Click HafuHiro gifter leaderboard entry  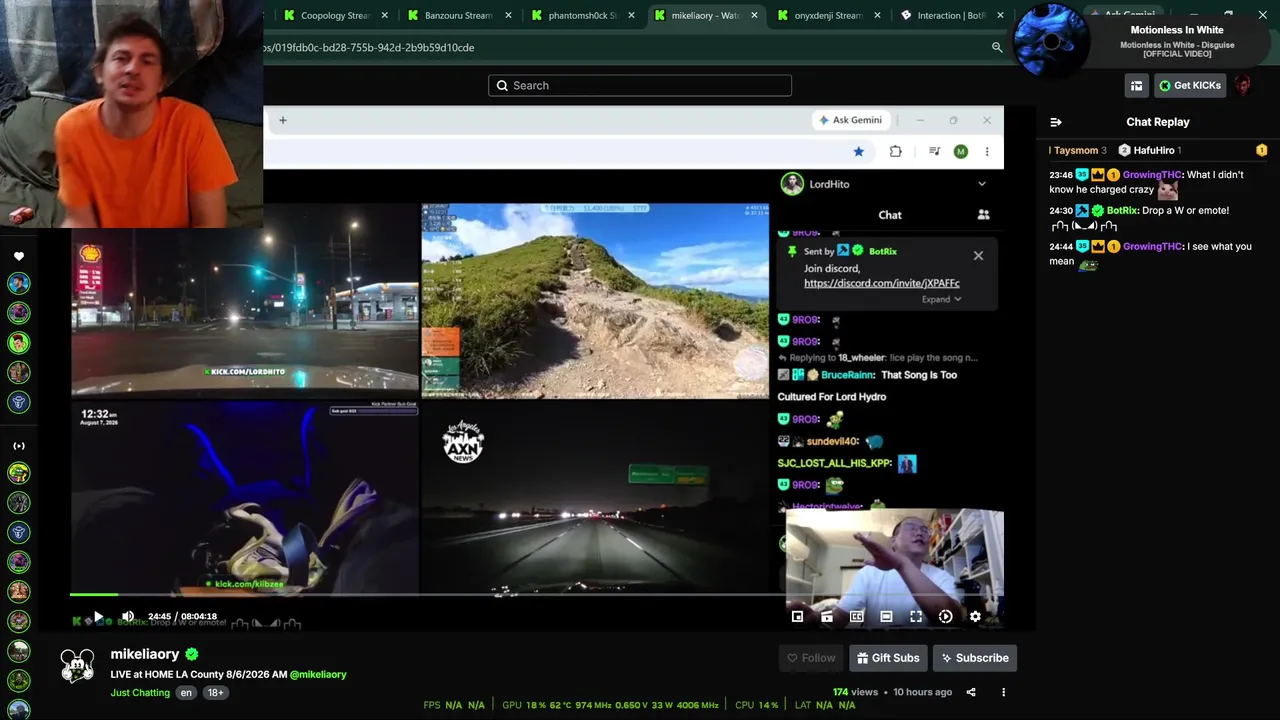[1151, 151]
